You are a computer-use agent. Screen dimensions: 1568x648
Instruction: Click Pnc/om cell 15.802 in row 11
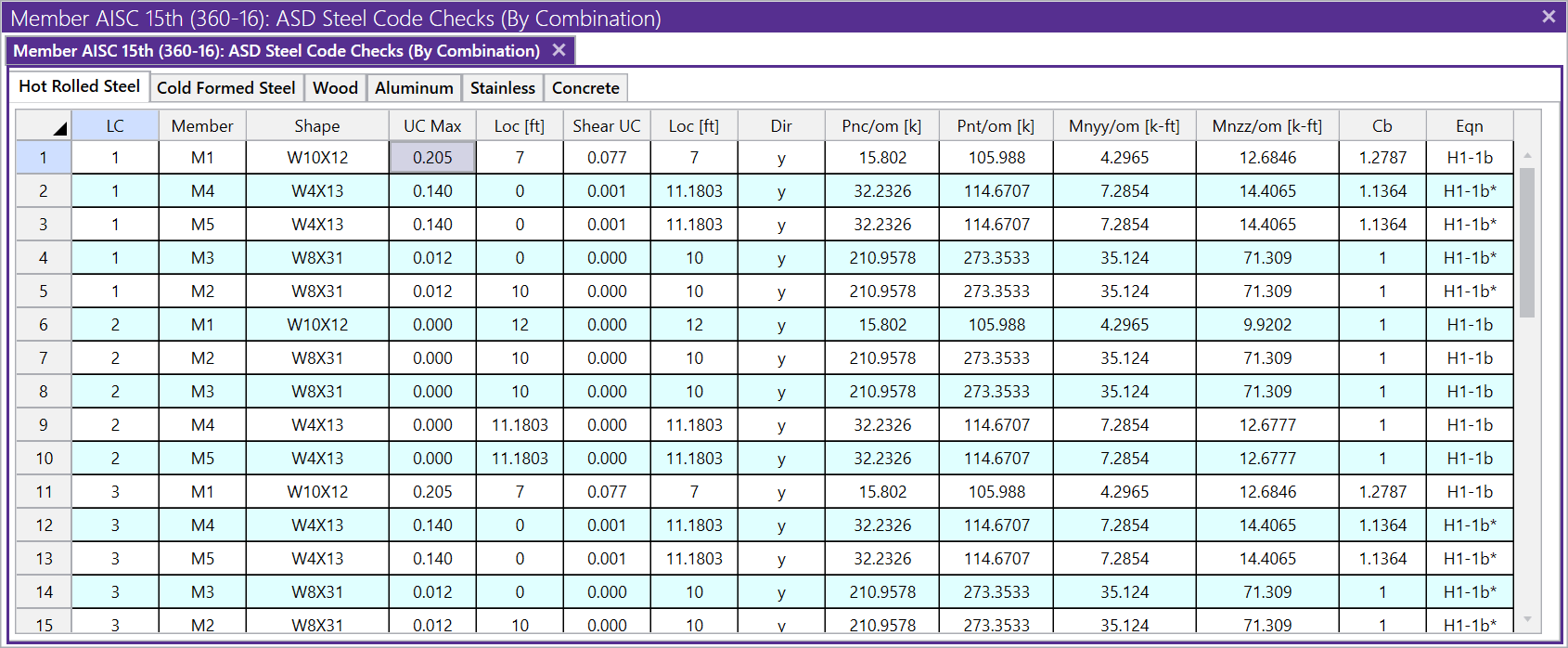point(881,492)
